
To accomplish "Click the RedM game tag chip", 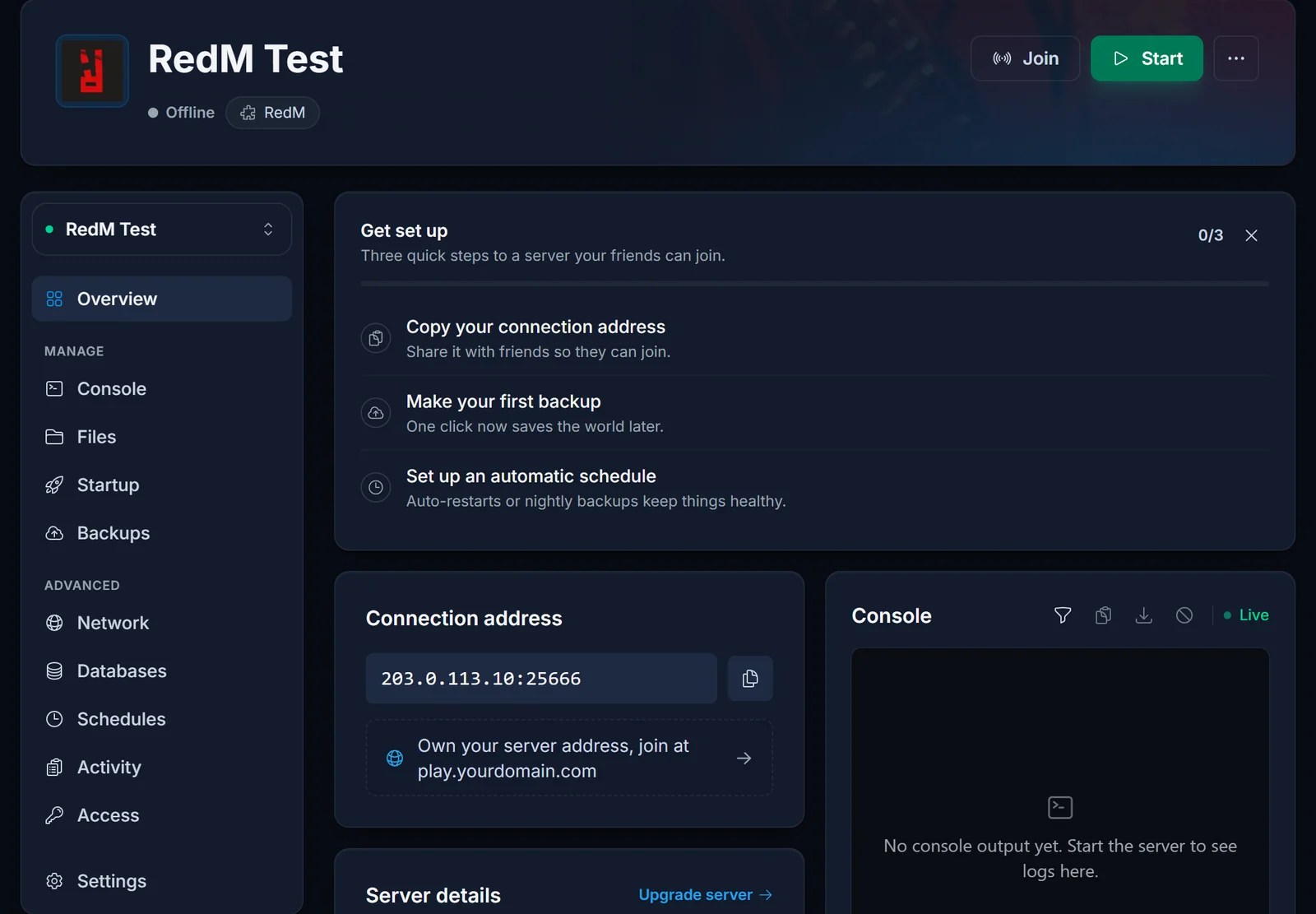I will pyautogui.click(x=272, y=113).
